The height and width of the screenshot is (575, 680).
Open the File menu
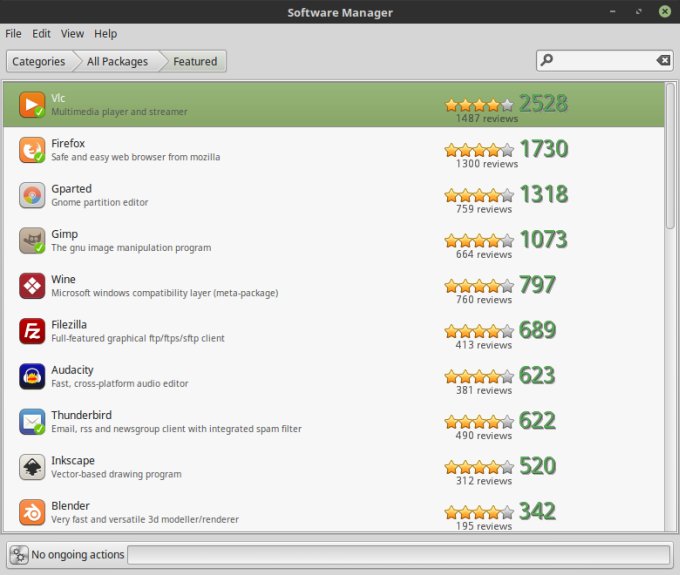13,33
